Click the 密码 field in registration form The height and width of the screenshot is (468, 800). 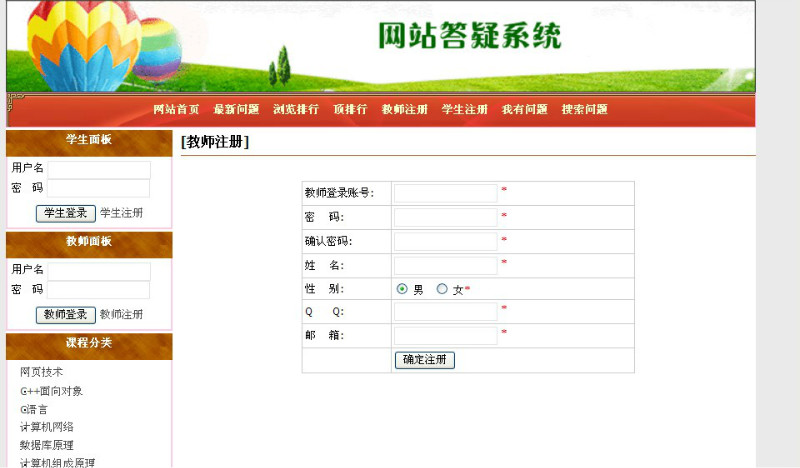point(445,217)
